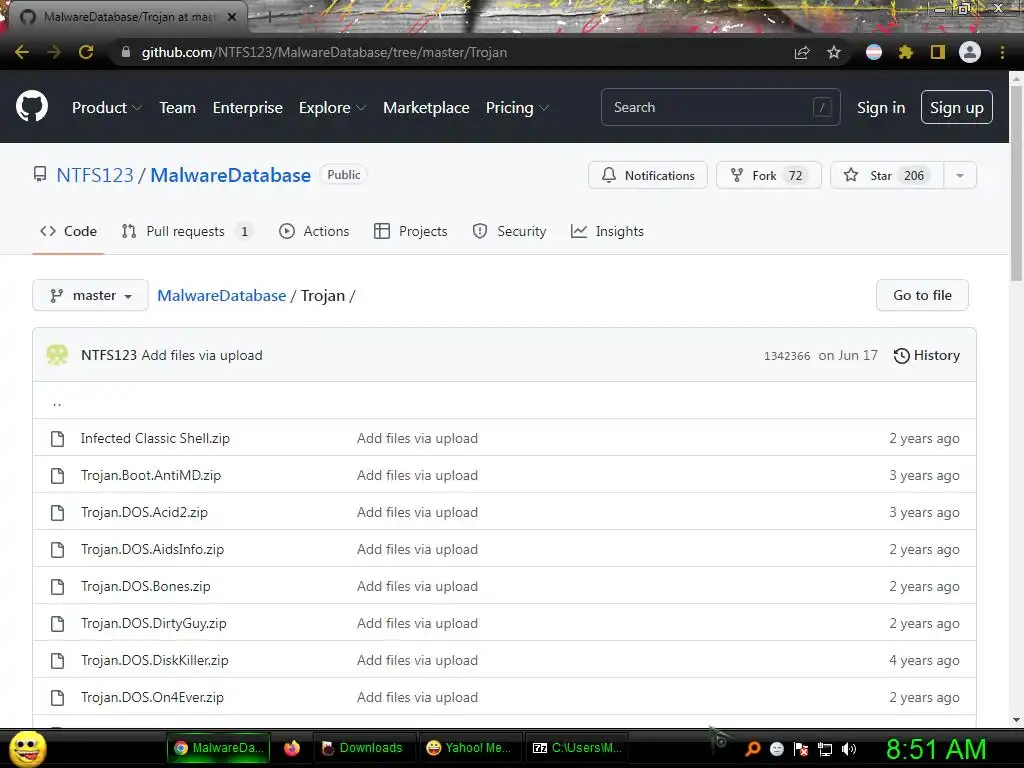Open commit hash 1342366
The image size is (1024, 768).
click(x=787, y=356)
